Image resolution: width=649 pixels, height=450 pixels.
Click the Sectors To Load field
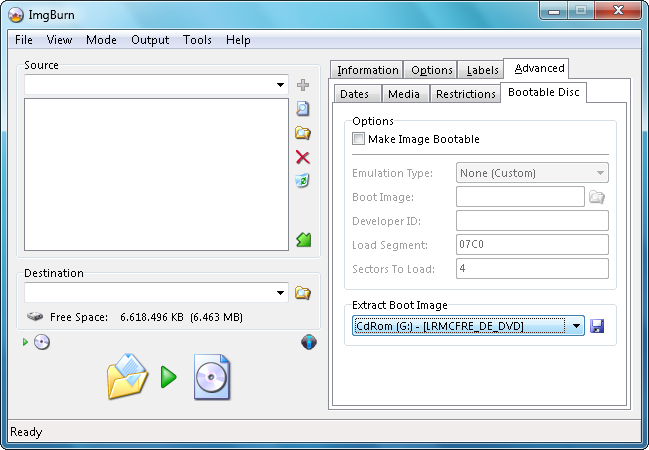pyautogui.click(x=532, y=269)
